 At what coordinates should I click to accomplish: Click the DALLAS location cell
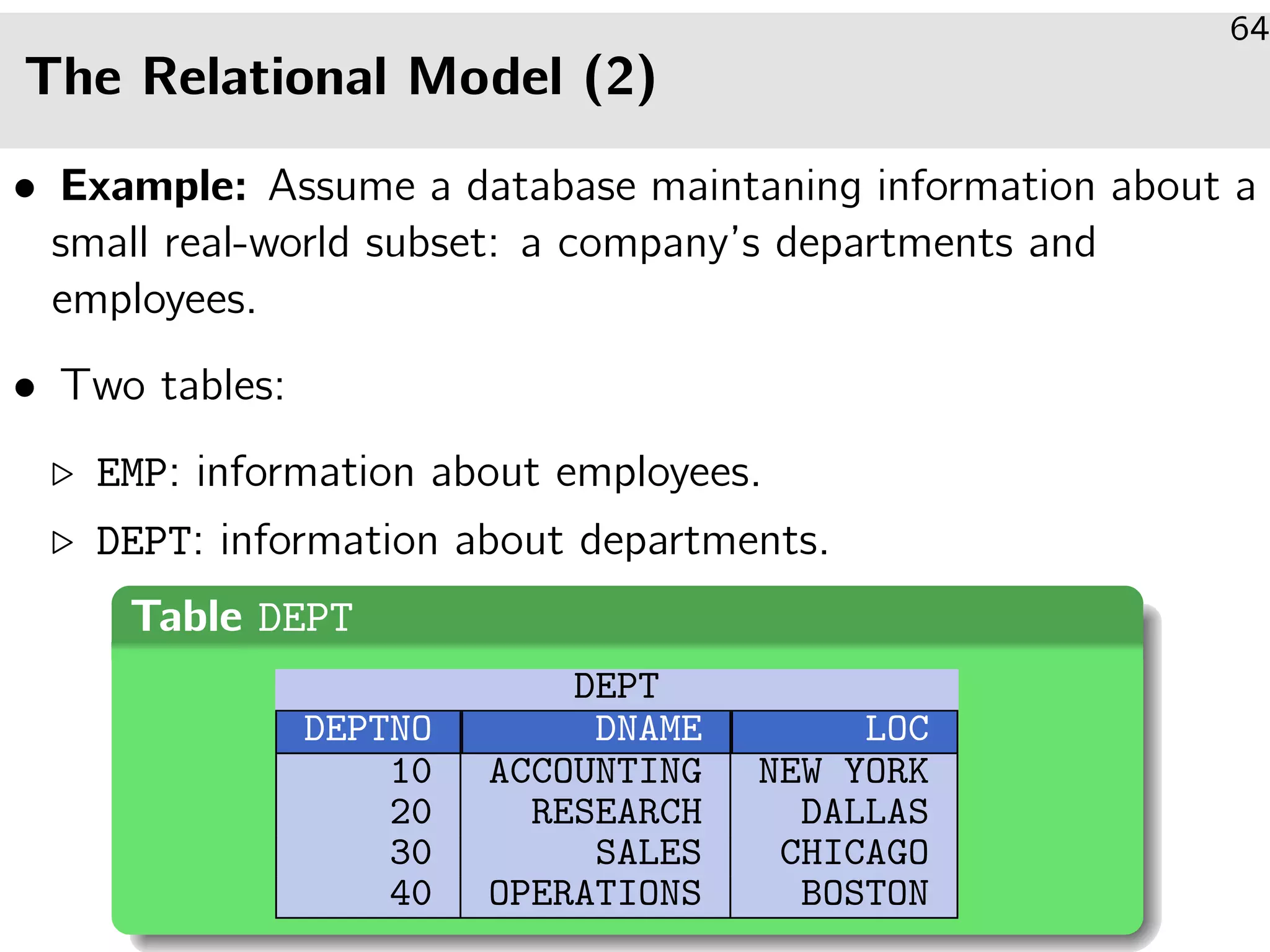point(864,812)
